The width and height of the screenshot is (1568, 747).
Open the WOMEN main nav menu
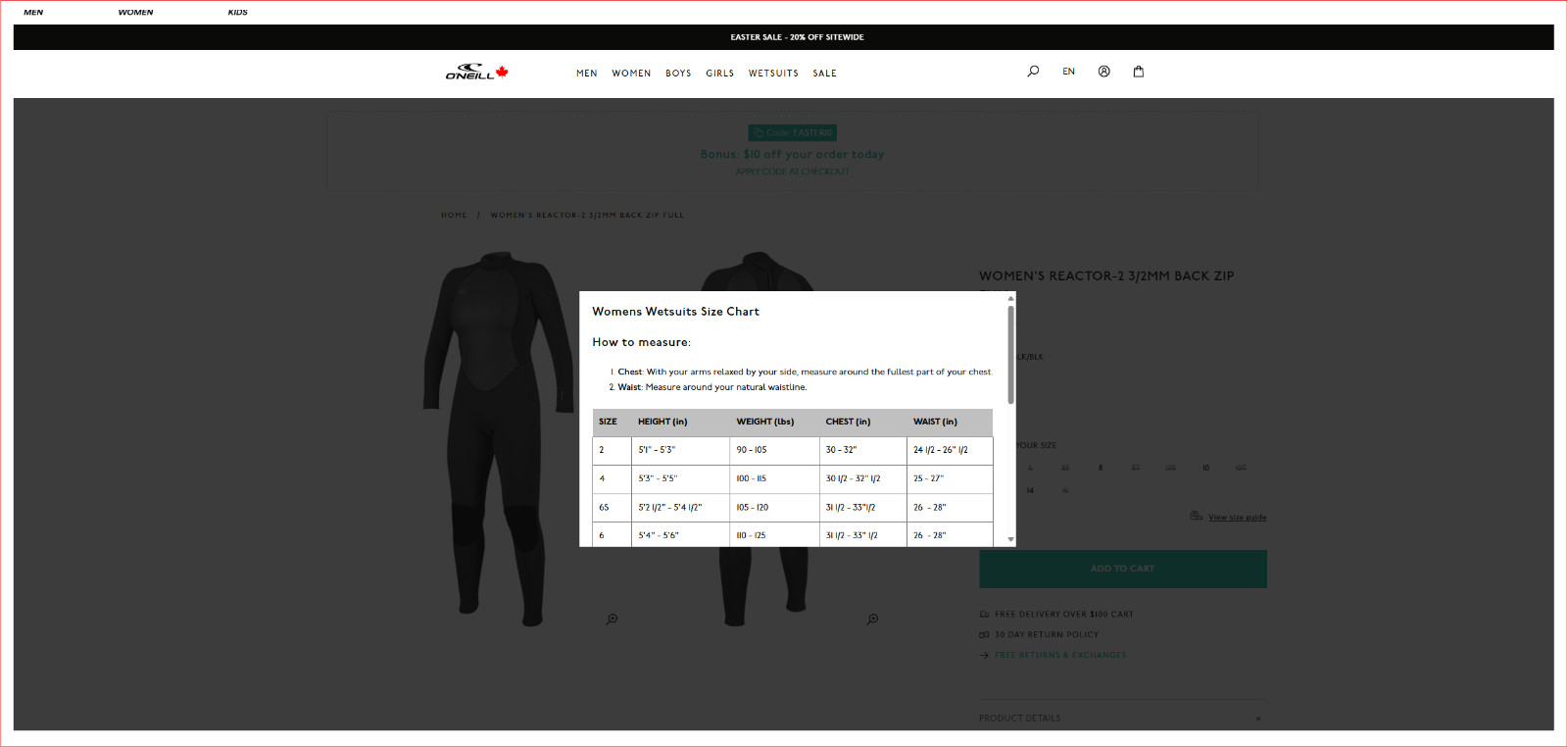tap(631, 74)
